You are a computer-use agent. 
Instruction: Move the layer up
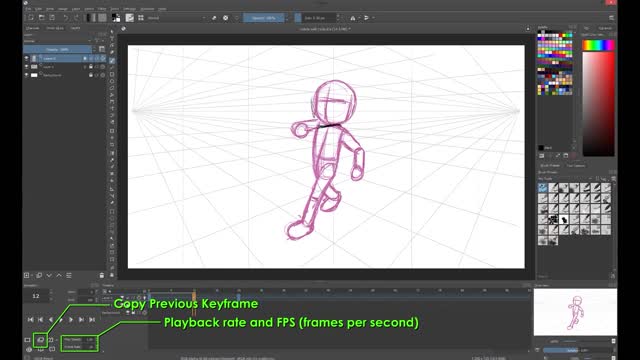[x=59, y=276]
